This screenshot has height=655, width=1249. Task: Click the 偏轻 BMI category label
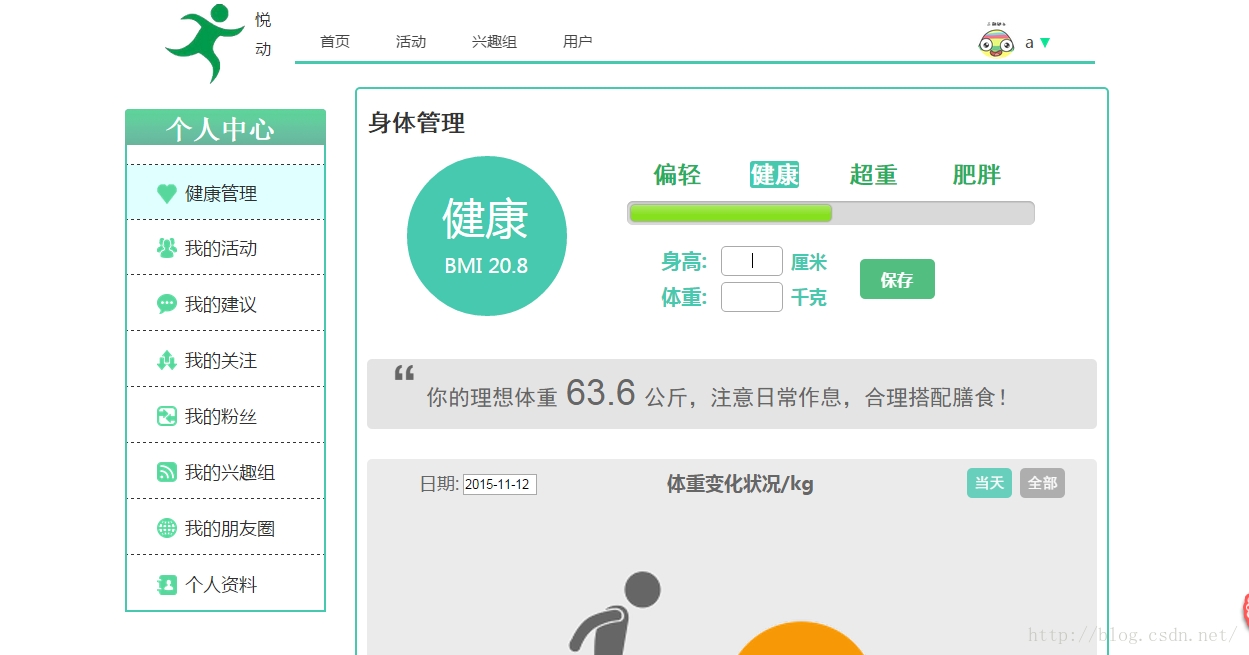point(677,175)
